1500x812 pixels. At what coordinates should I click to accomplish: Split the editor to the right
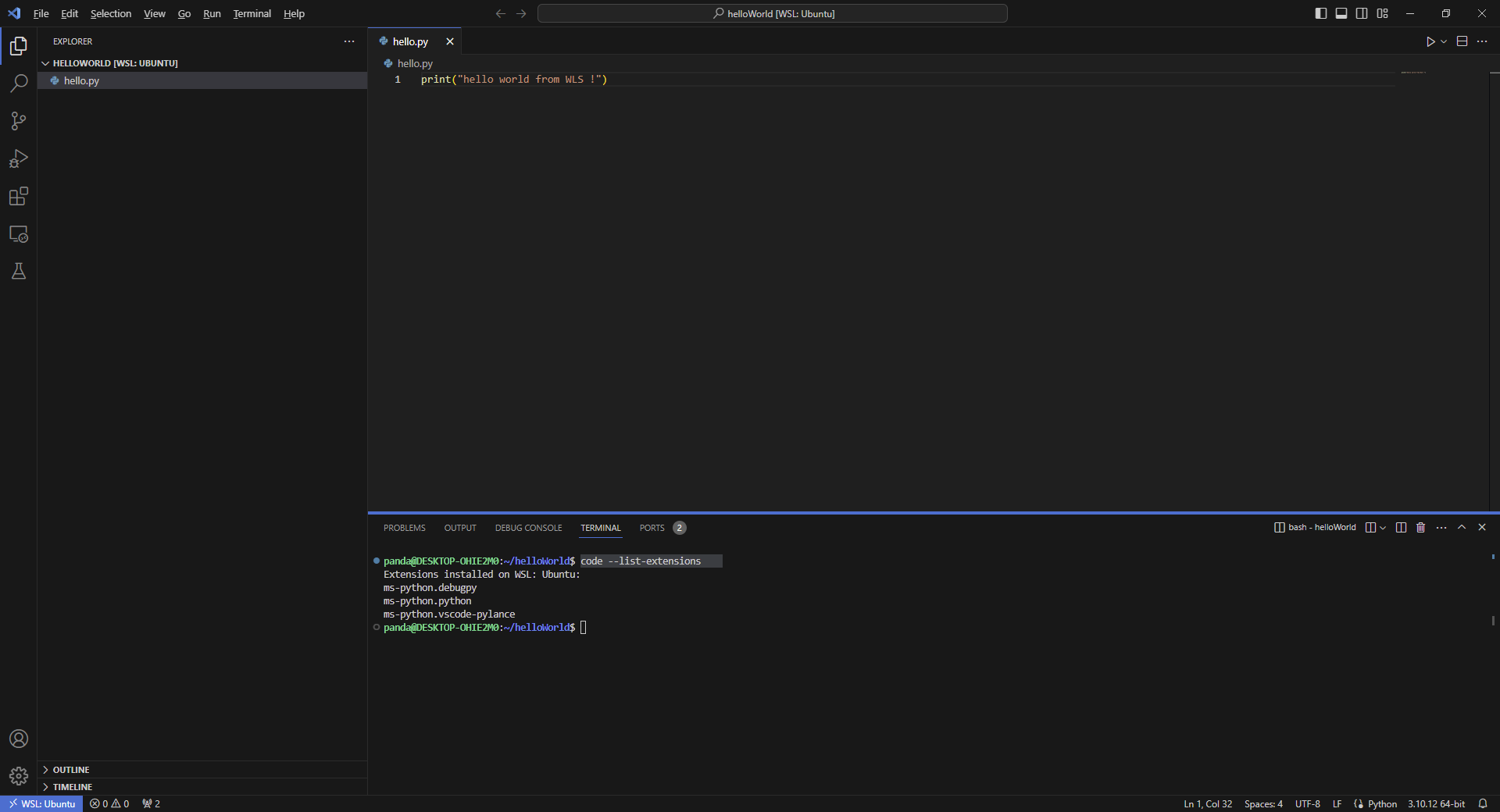pos(1462,41)
